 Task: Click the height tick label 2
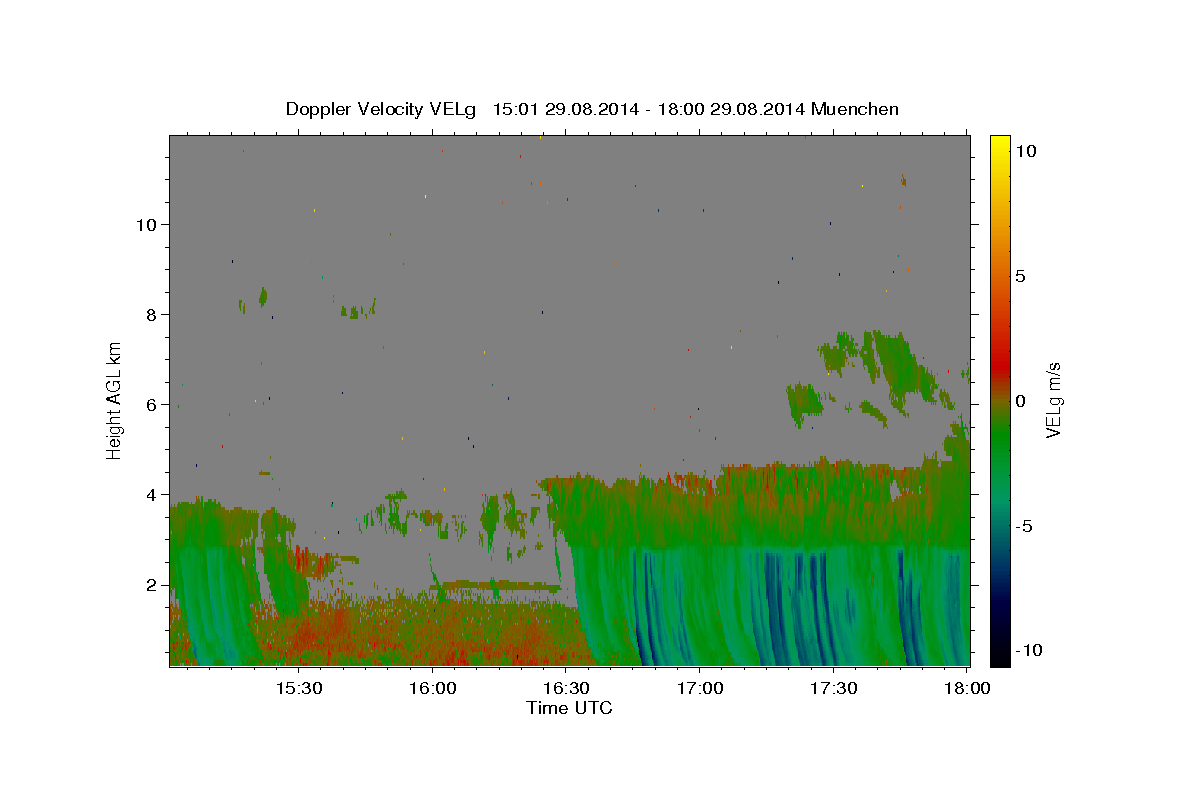coord(152,584)
